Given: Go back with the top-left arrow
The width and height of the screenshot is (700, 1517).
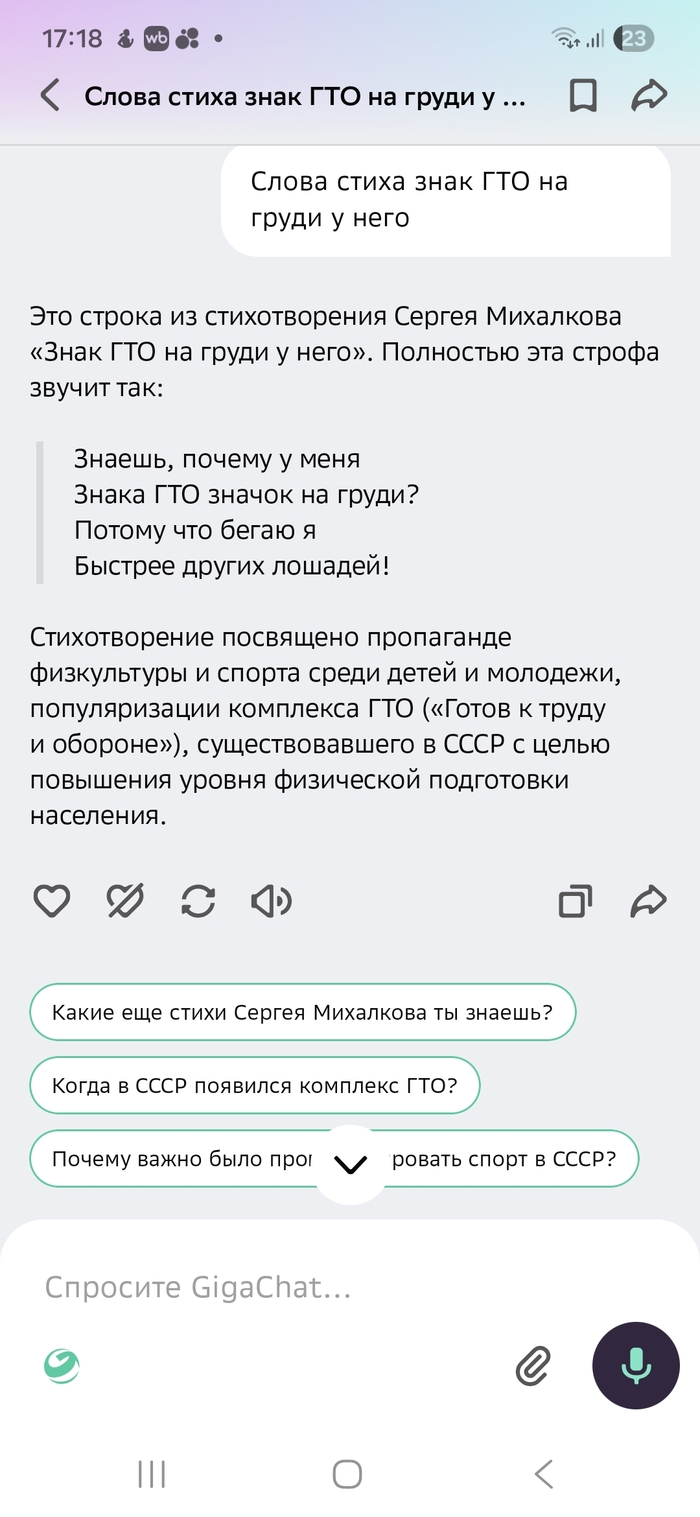Looking at the screenshot, I should pos(48,96).
